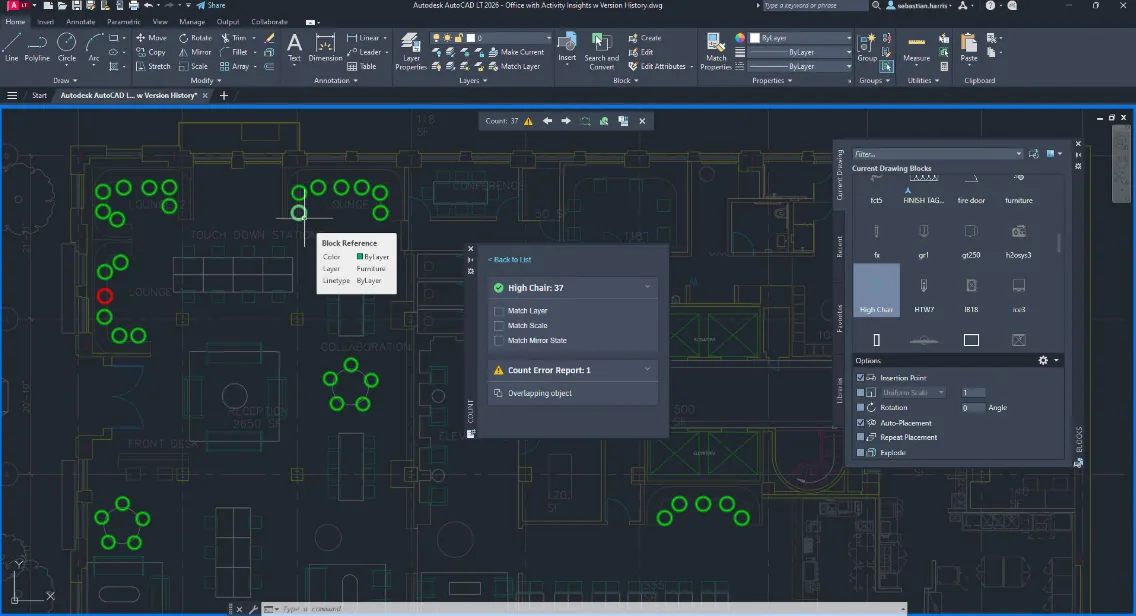Viewport: 1136px width, 616px height.
Task: Click the keyword search field
Action: tap(815, 5)
